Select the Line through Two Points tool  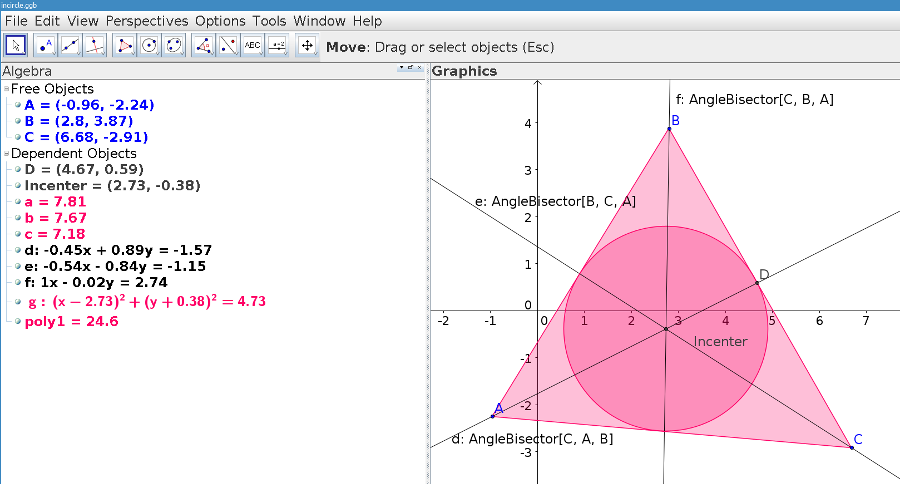[x=70, y=46]
